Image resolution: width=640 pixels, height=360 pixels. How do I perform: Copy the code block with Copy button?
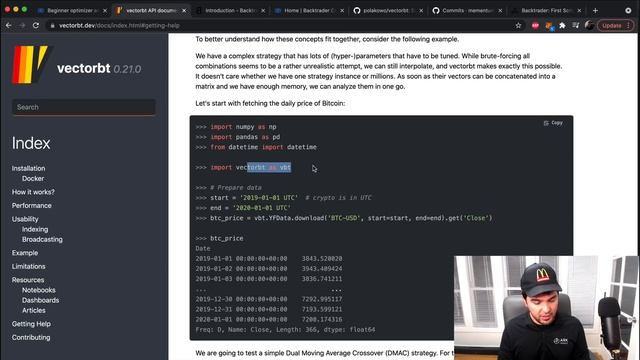pyautogui.click(x=553, y=122)
